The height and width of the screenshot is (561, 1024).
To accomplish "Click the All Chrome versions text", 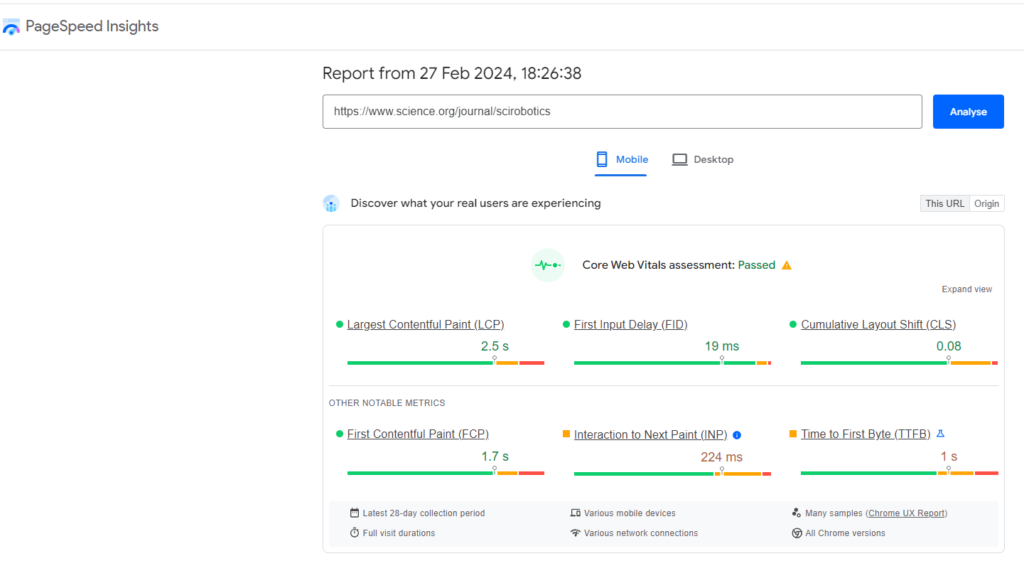I will click(x=845, y=533).
